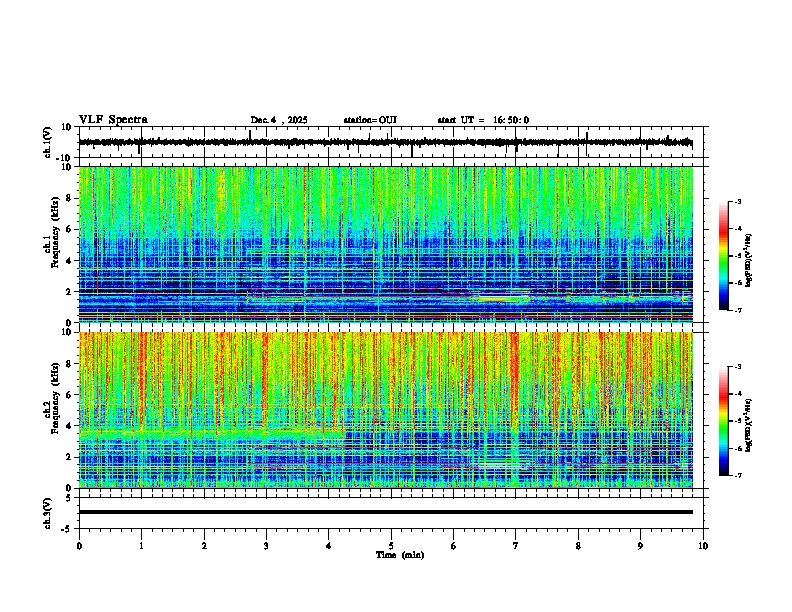792x612 pixels.
Task: Click the ch.1 waveform trace panel
Action: (391, 142)
